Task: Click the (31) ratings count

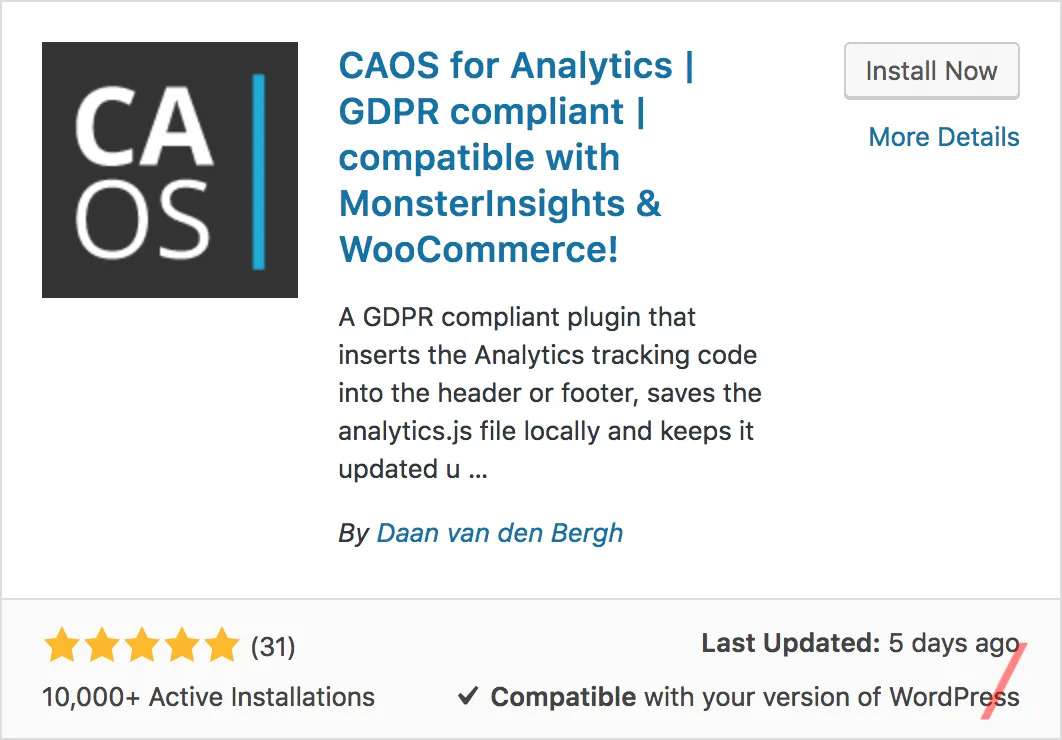Action: [x=272, y=647]
